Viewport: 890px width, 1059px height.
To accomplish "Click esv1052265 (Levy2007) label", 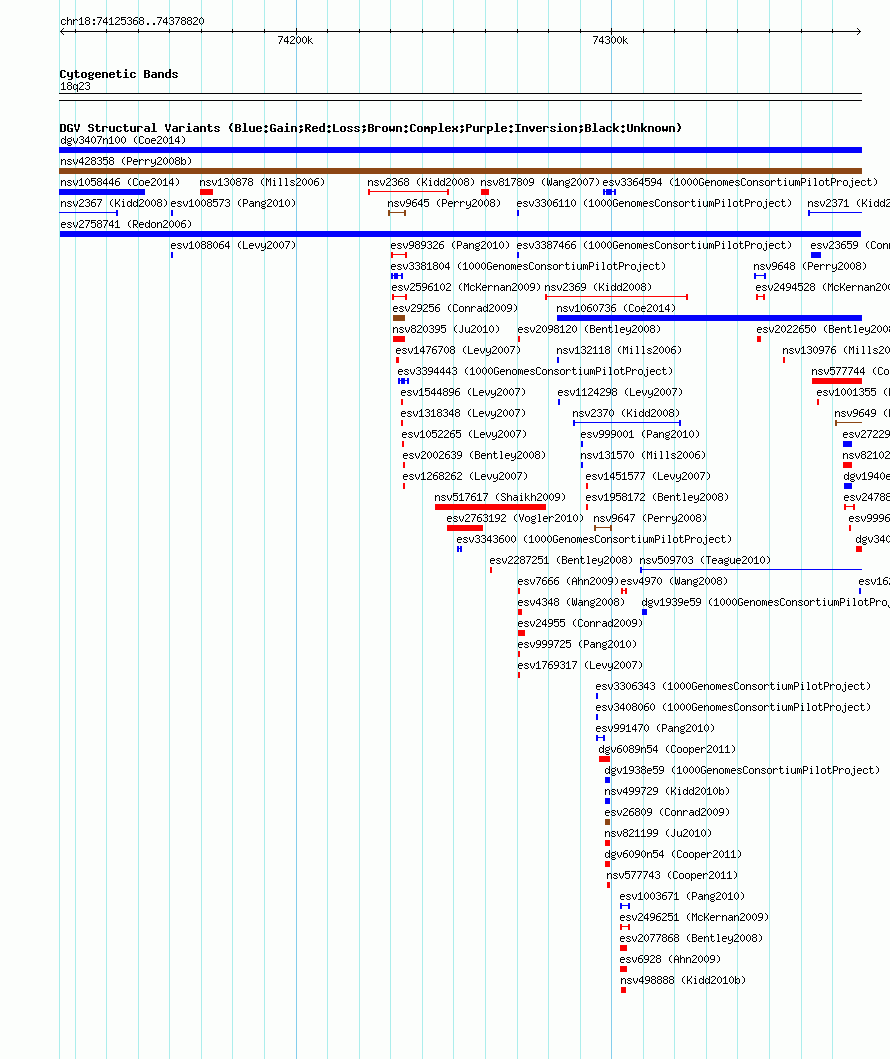I will [464, 434].
